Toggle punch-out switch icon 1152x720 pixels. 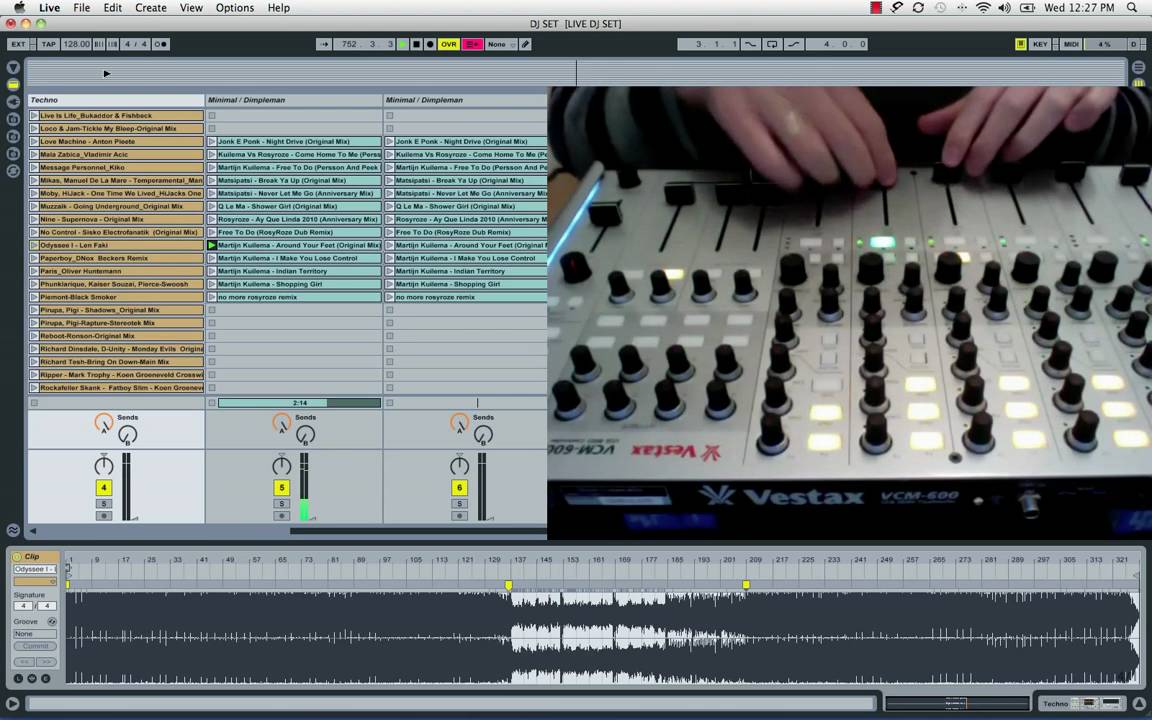794,44
